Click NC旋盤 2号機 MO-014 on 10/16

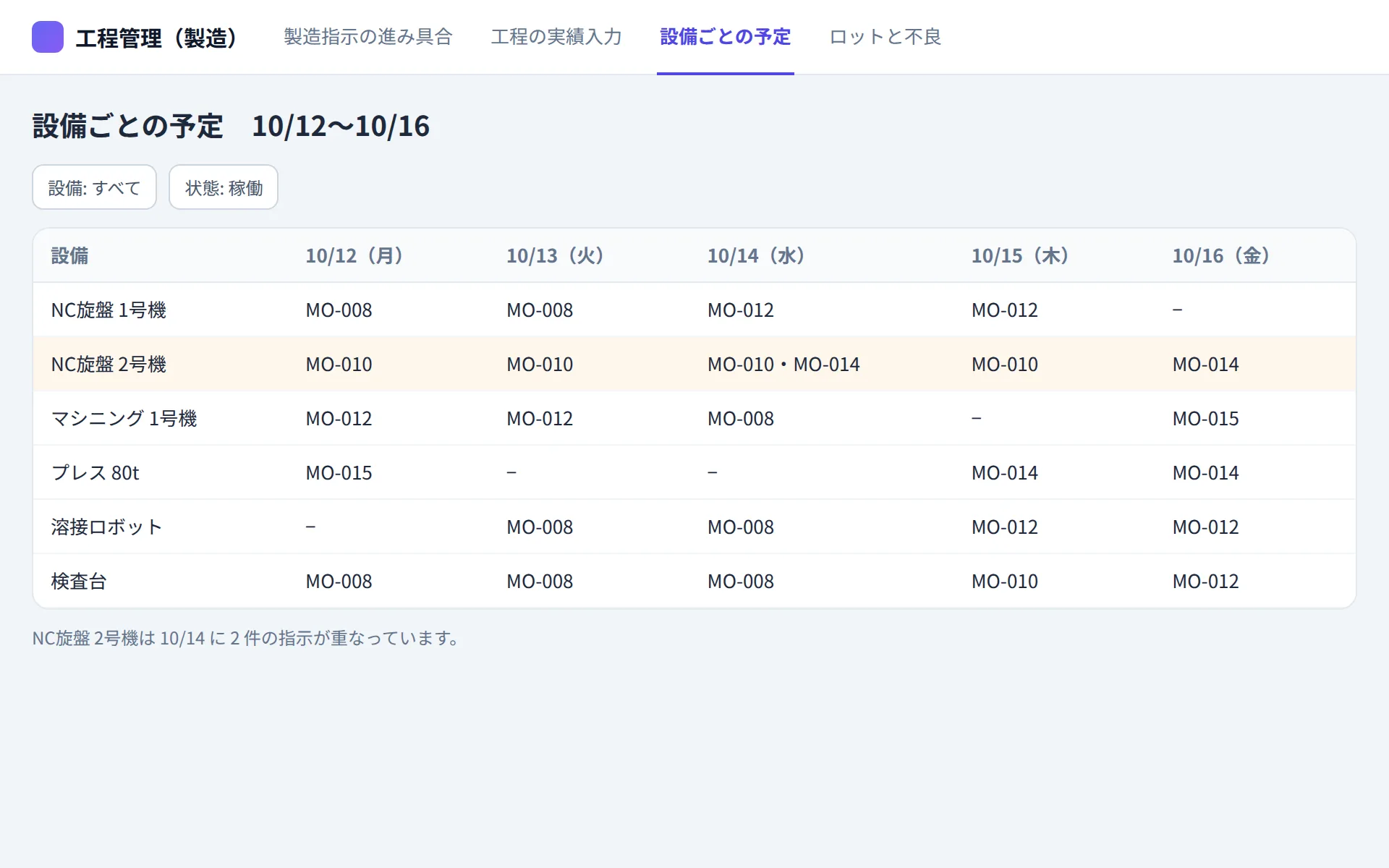pos(1205,364)
